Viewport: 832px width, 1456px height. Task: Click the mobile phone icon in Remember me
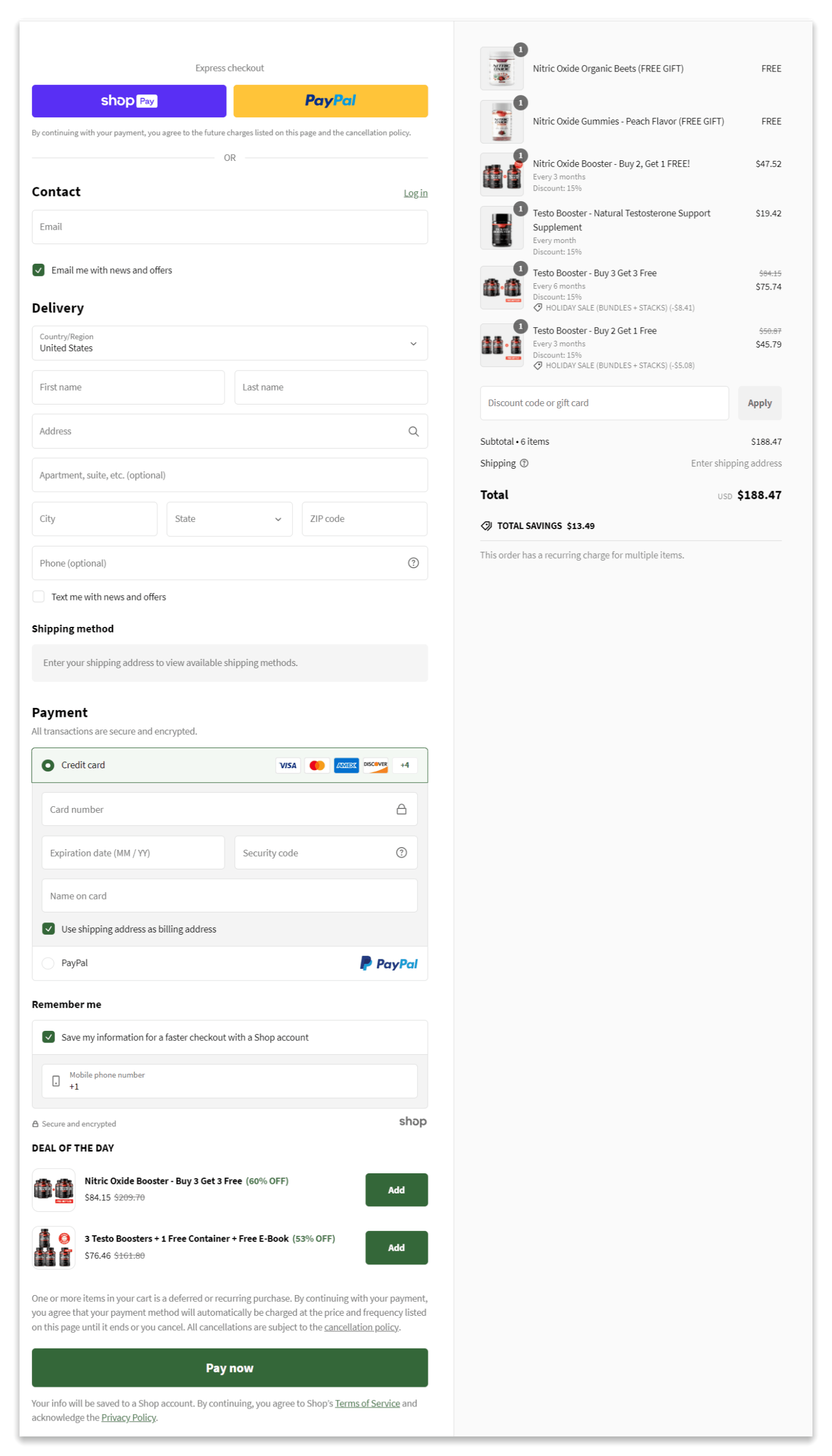[56, 1081]
